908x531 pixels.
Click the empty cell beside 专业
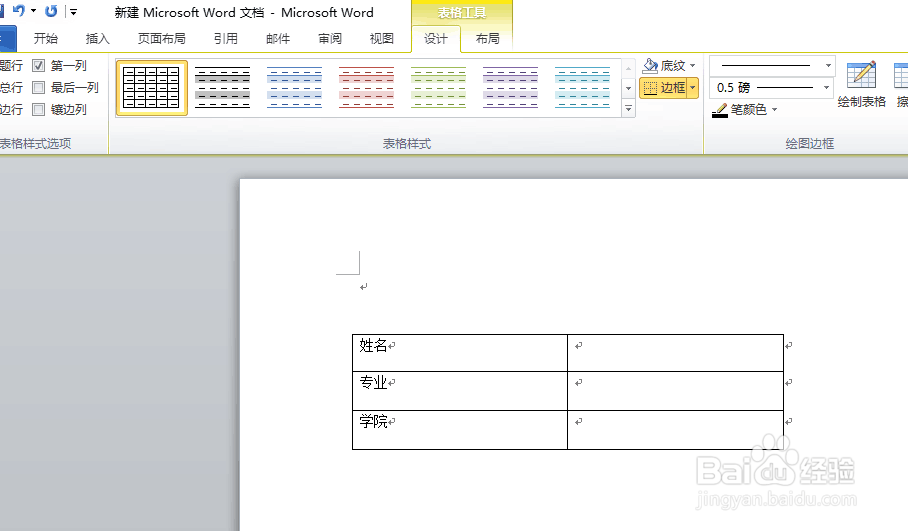coord(675,391)
